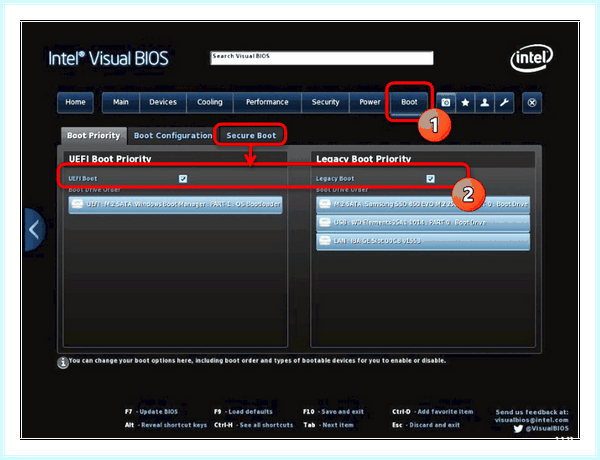600x460 pixels.
Task: Click F7 Update BIOS shortcut
Action: click(x=151, y=412)
